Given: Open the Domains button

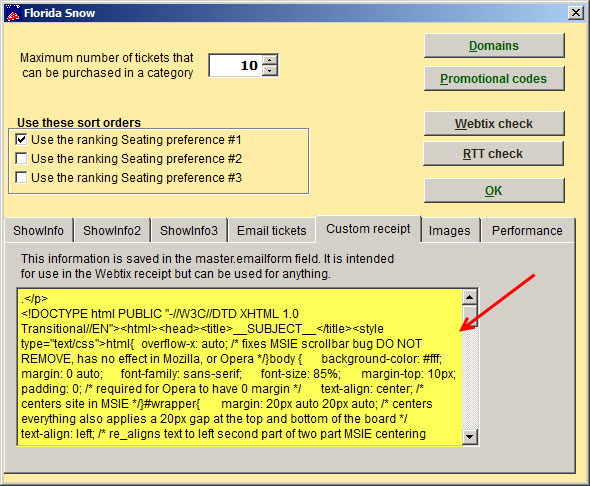Looking at the screenshot, I should coord(494,46).
